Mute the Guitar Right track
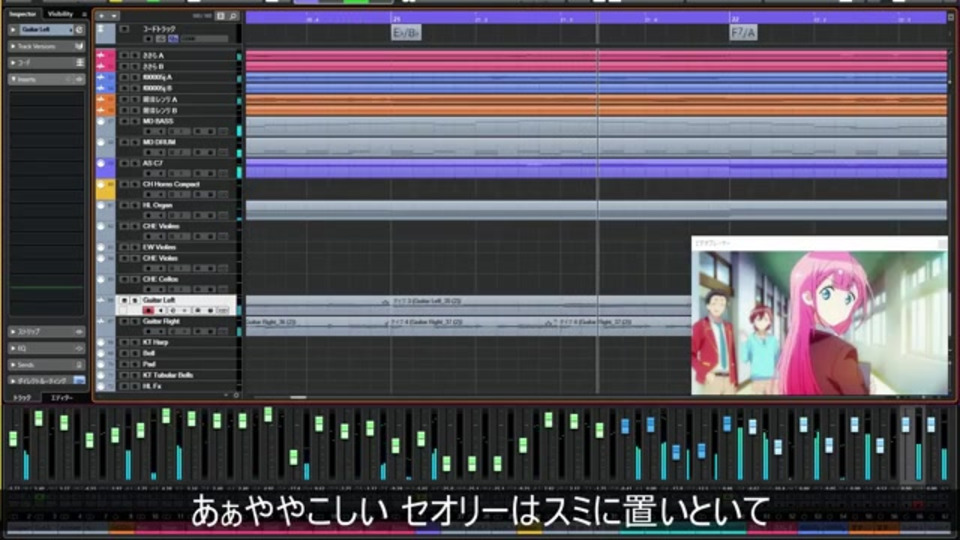Viewport: 960px width, 540px height. coord(124,321)
